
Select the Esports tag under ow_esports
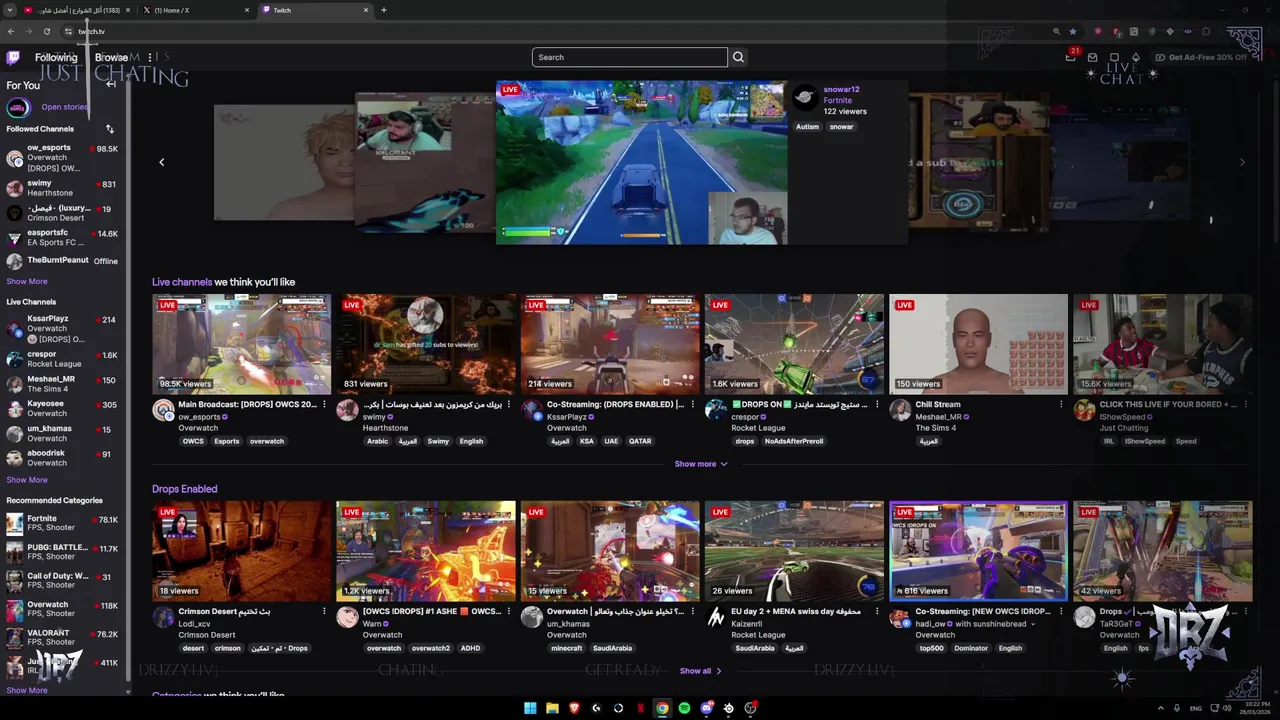[226, 441]
